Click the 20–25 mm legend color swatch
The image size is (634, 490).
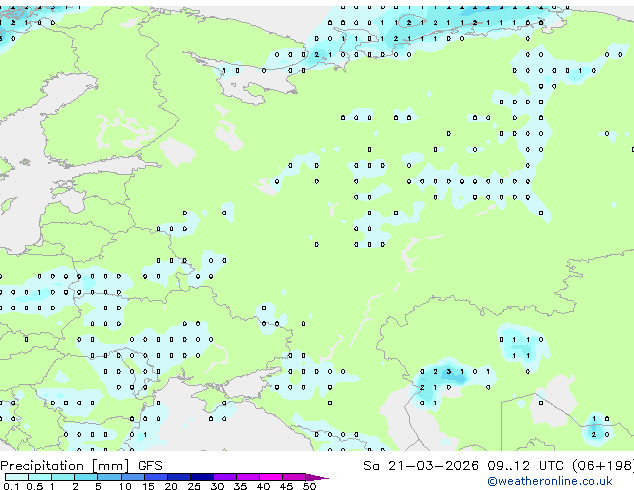point(179,477)
